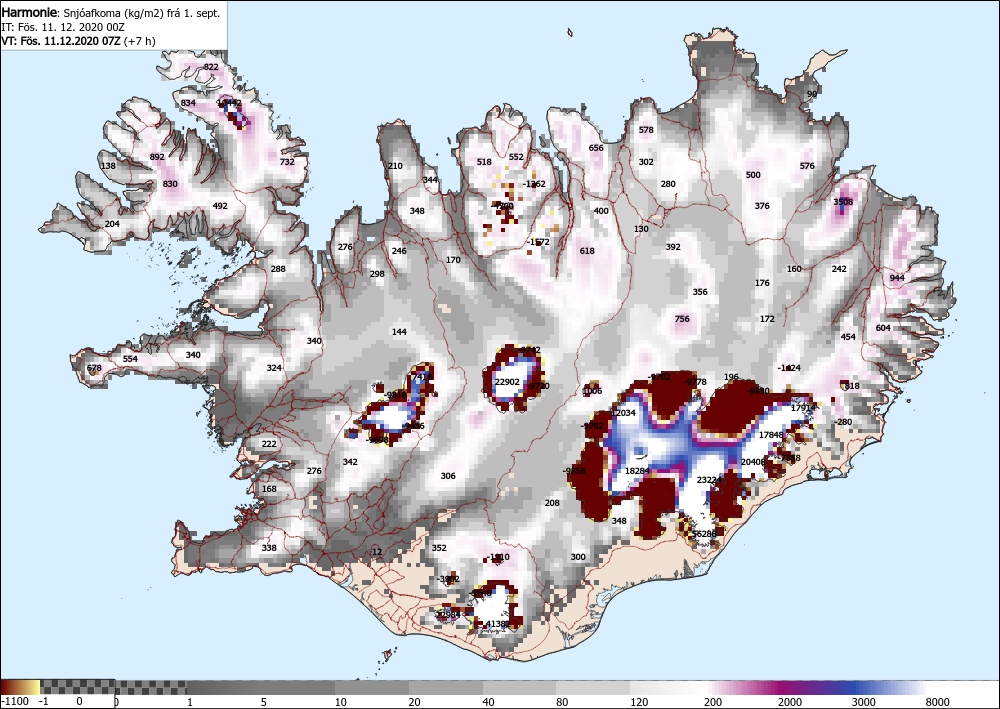Click the map value 170

pyautogui.click(x=453, y=260)
